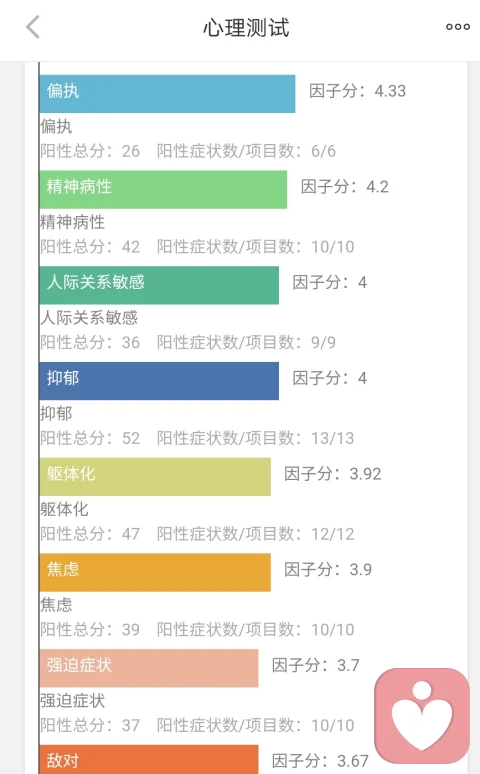The width and height of the screenshot is (480, 774).
Task: Select the red-orange 敌对 bar
Action: coord(149,760)
